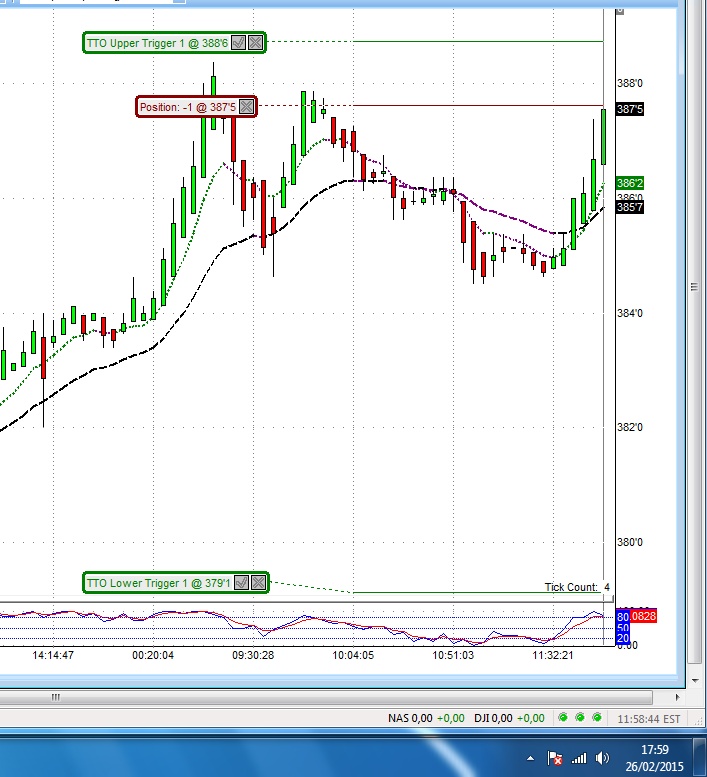
Task: Click the horizontal scrollbar right arrow
Action: click(x=677, y=698)
